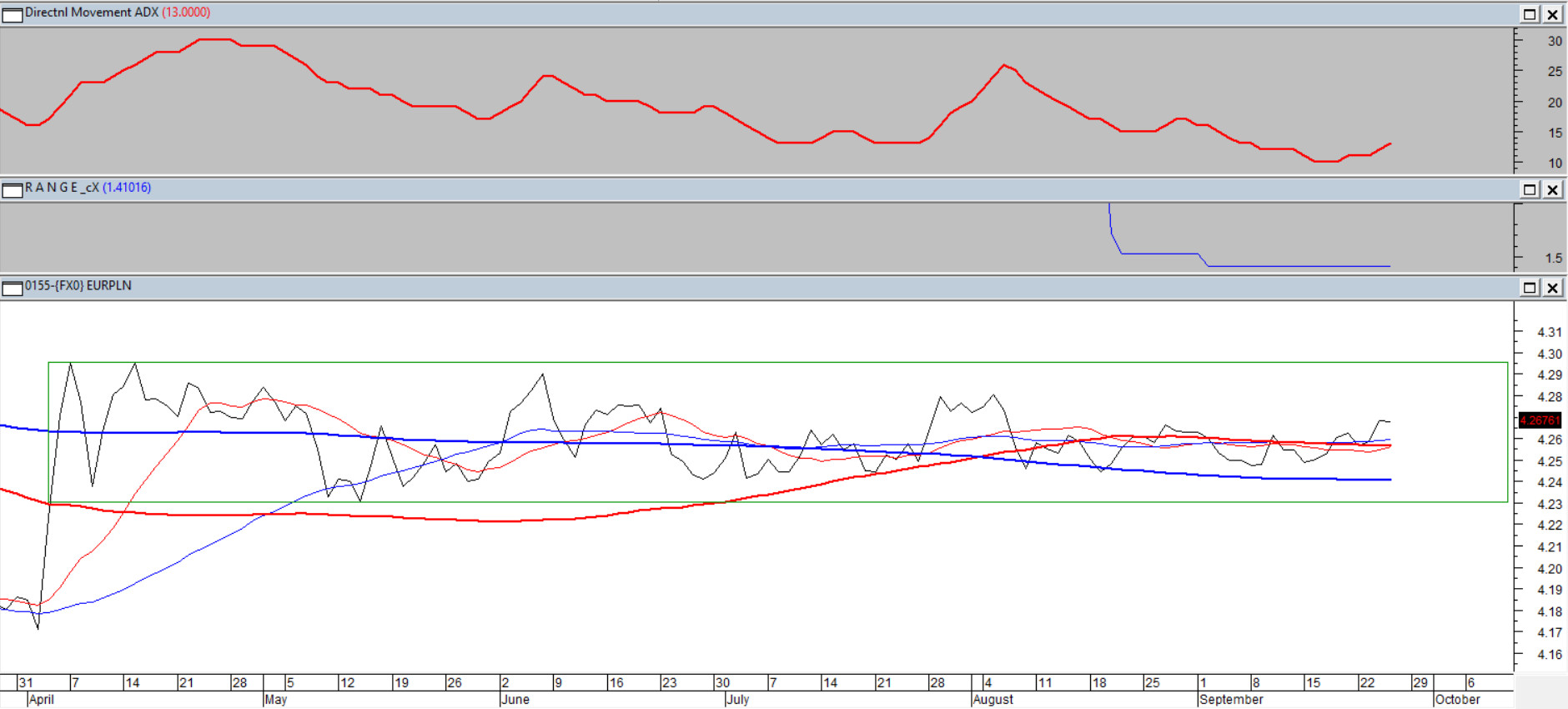1568x709 pixels.
Task: Click the 0155-{FX0} EURPLN chart title
Action: (x=78, y=285)
